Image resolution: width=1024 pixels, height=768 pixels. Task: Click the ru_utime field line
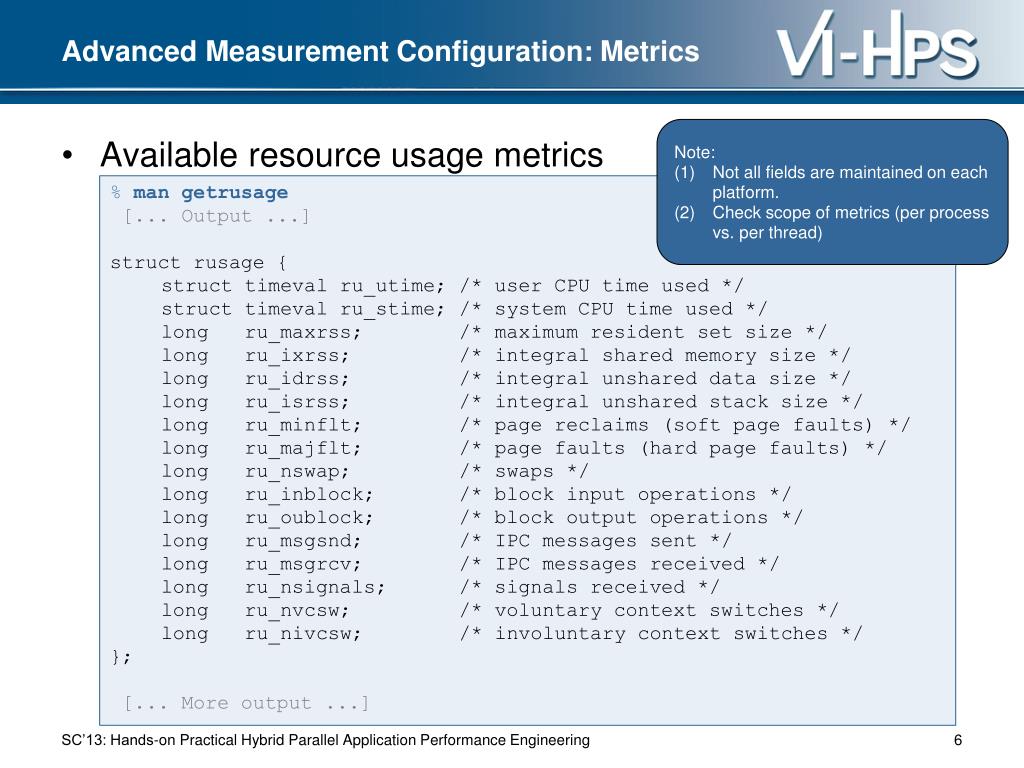point(452,286)
